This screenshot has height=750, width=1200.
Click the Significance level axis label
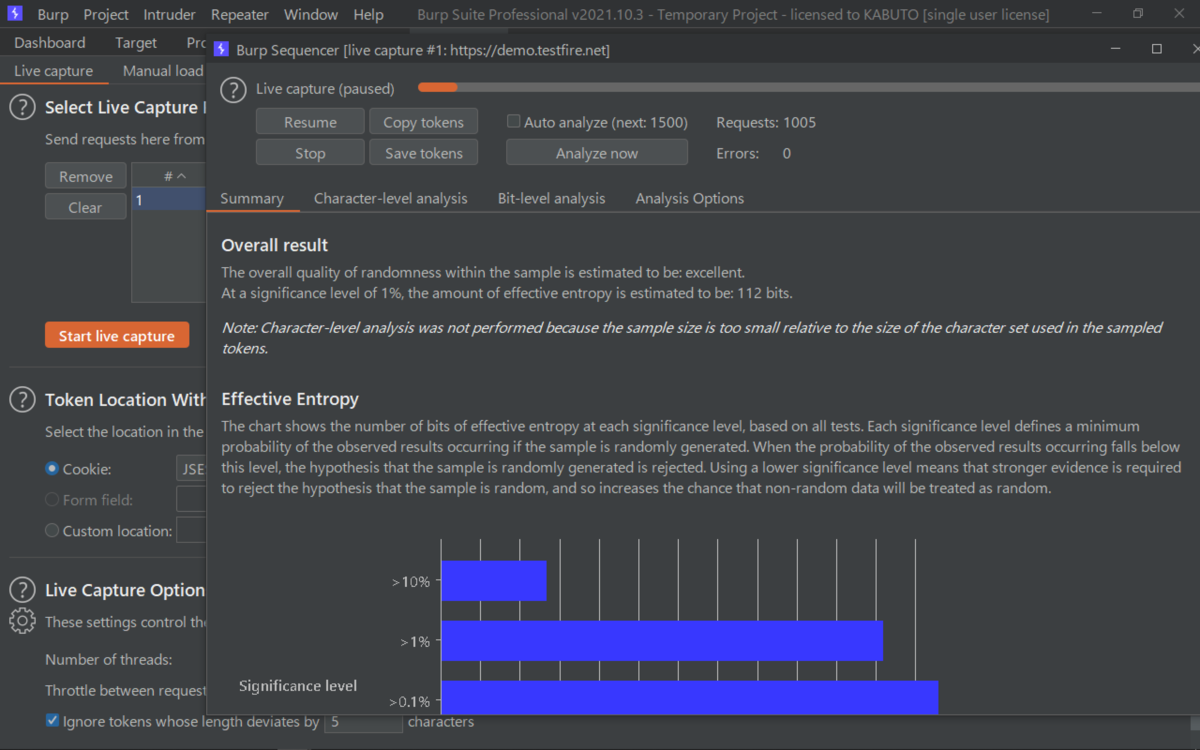point(298,686)
